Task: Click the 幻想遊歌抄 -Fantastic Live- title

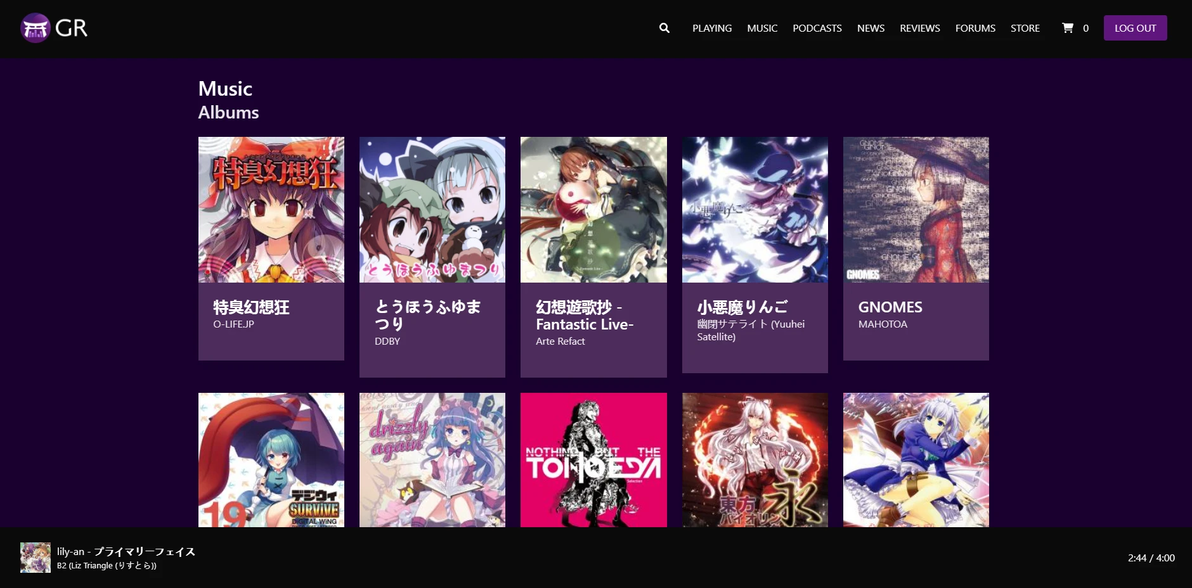Action: click(585, 316)
